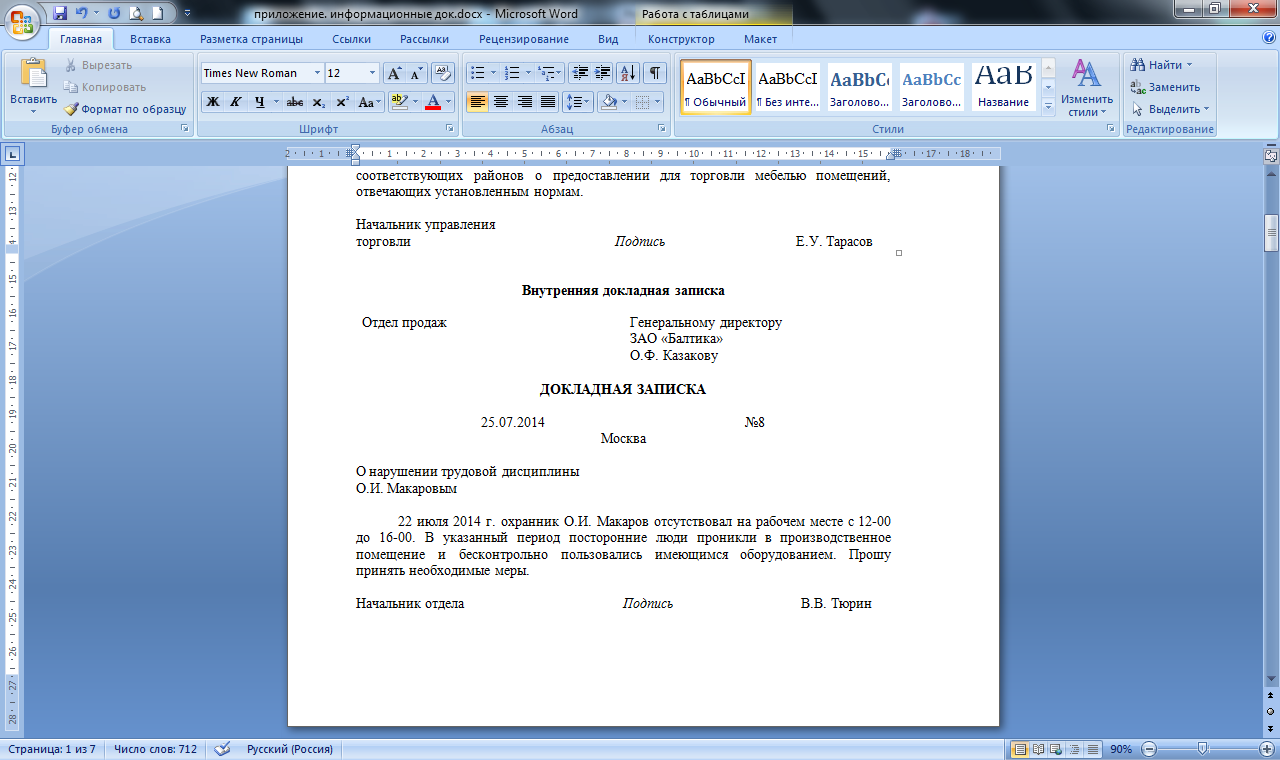Increase paragraph indent
The height and width of the screenshot is (760, 1280).
[x=602, y=73]
